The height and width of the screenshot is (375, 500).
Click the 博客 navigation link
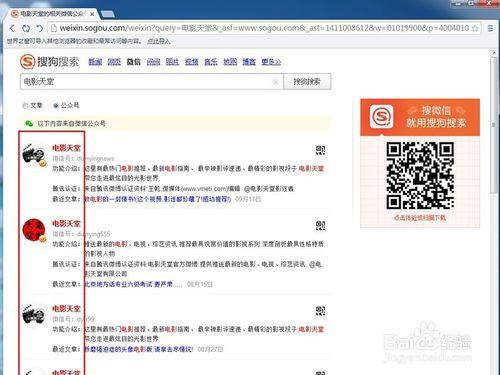coord(249,62)
